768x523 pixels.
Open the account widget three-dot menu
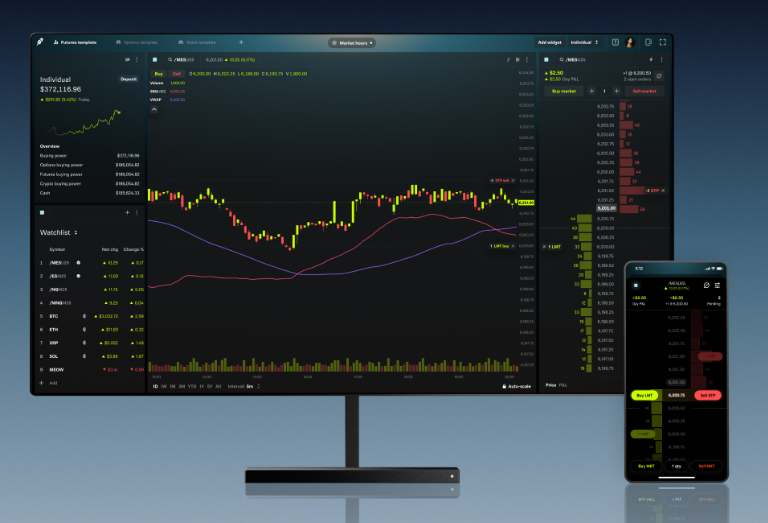pos(137,60)
